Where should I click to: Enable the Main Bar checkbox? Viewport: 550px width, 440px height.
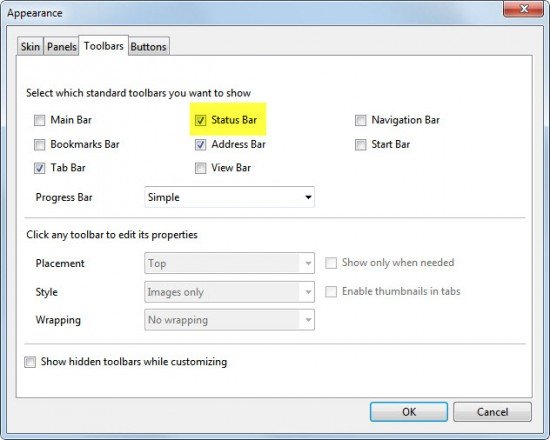click(40, 120)
